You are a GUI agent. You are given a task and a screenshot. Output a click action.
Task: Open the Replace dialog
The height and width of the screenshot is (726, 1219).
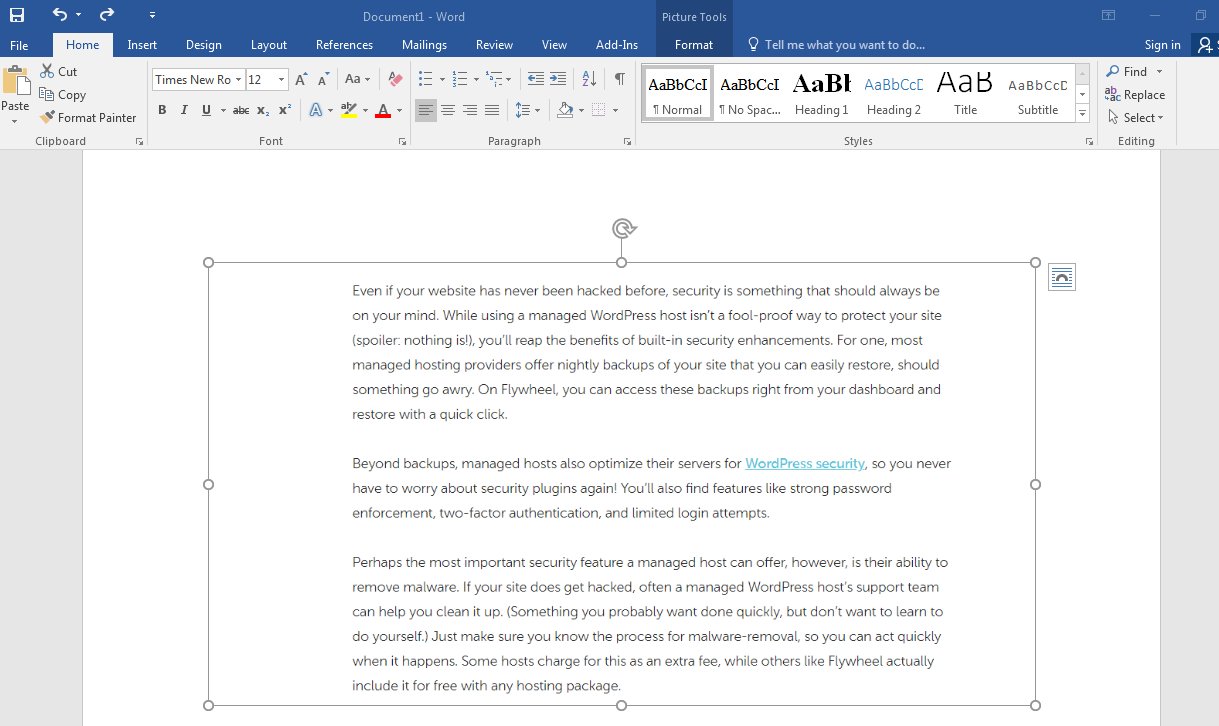1140,94
